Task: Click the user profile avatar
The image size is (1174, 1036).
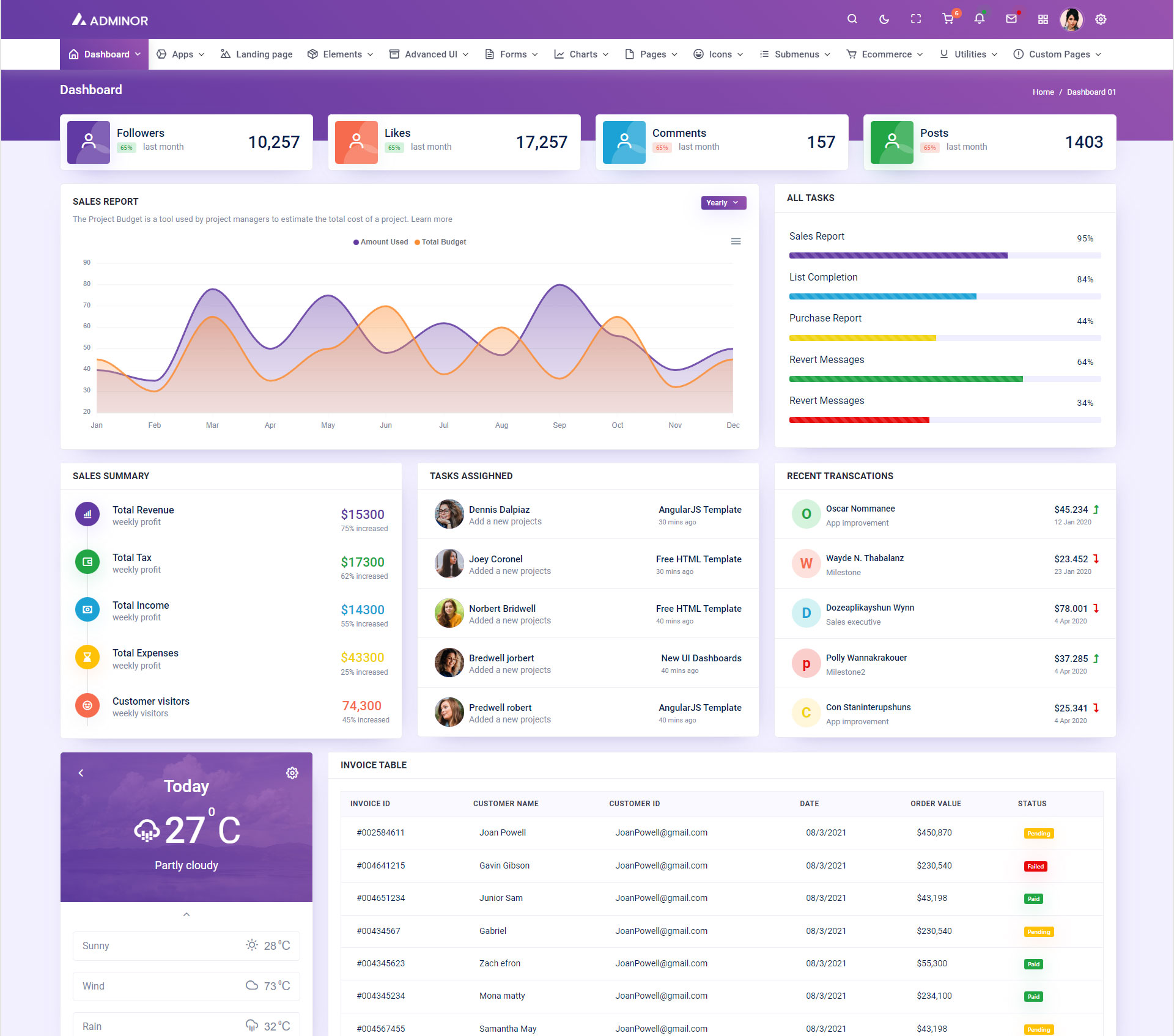Action: pos(1071,20)
